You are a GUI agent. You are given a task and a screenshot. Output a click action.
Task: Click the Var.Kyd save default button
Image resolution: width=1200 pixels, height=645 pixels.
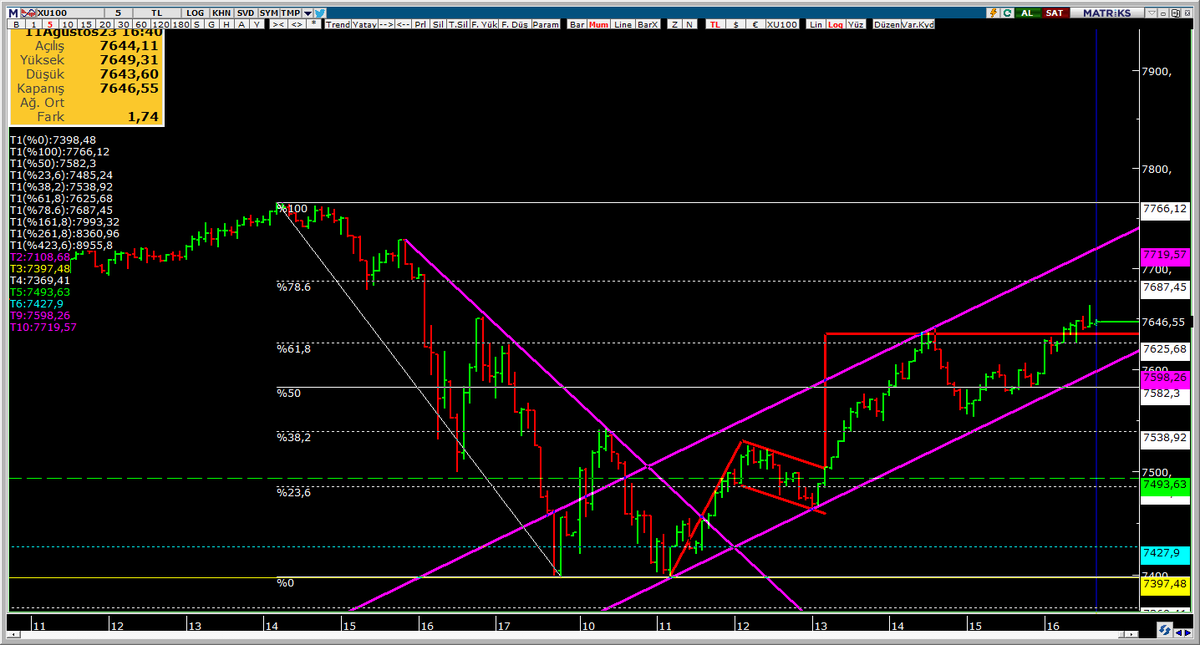tap(918, 24)
